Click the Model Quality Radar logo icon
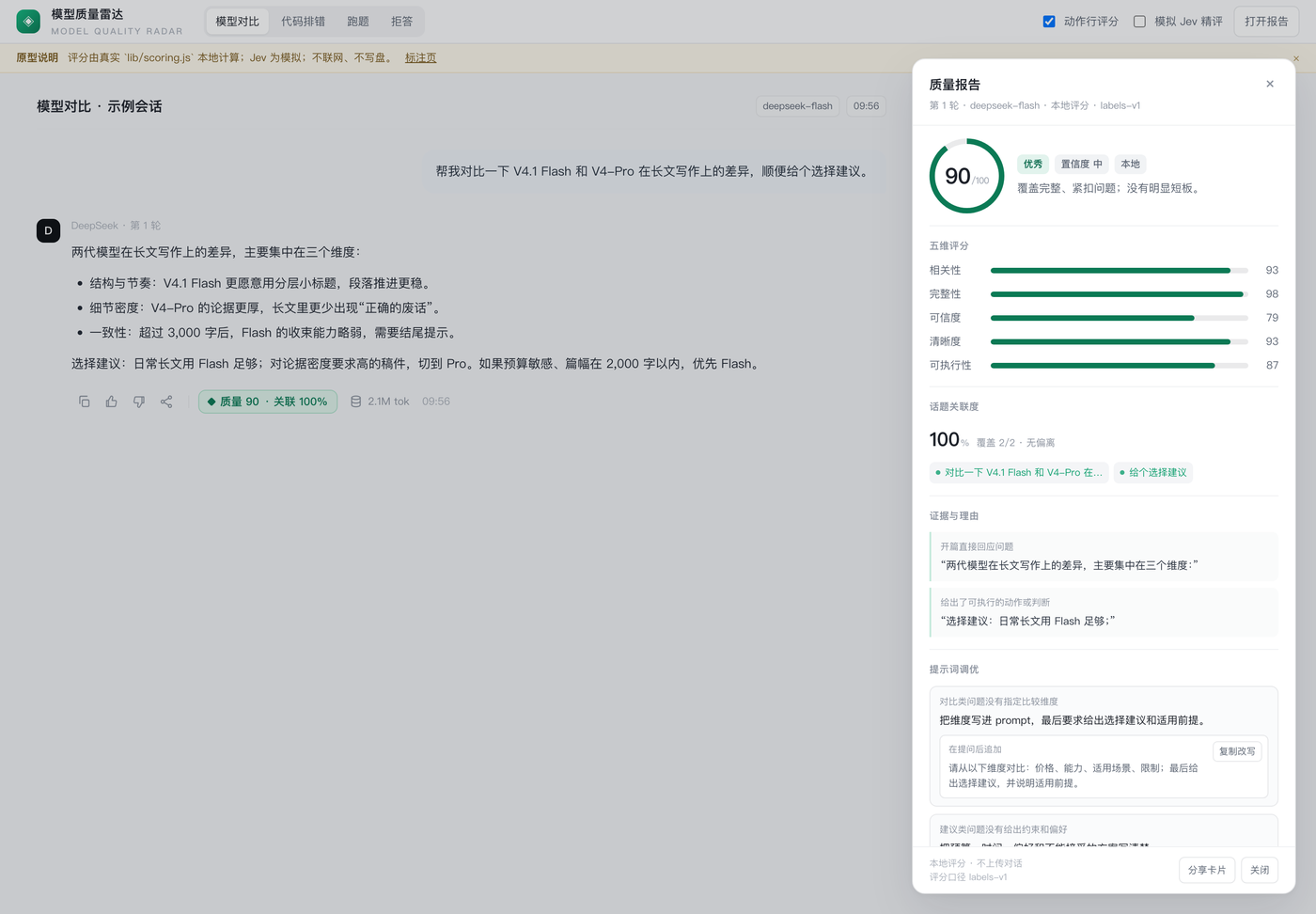 pos(28,21)
